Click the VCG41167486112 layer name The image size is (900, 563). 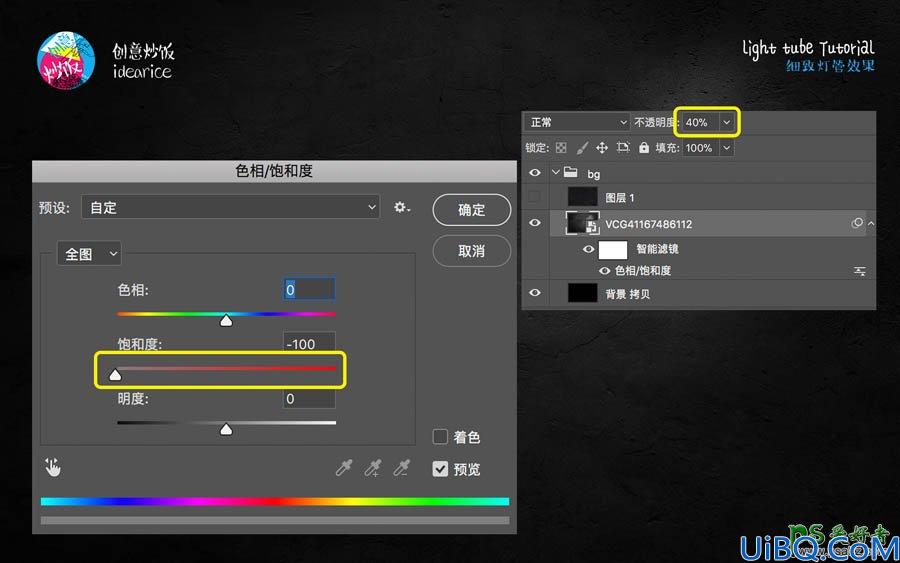649,224
